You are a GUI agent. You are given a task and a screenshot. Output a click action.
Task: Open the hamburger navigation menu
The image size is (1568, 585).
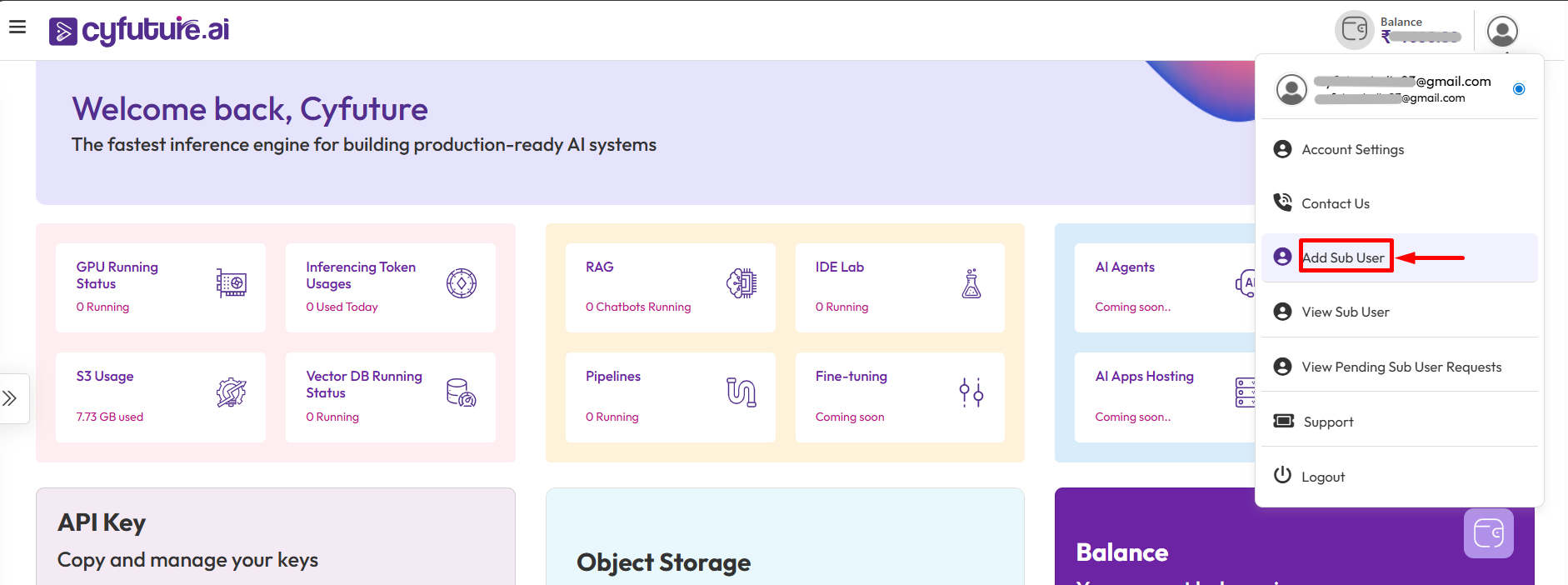17,27
